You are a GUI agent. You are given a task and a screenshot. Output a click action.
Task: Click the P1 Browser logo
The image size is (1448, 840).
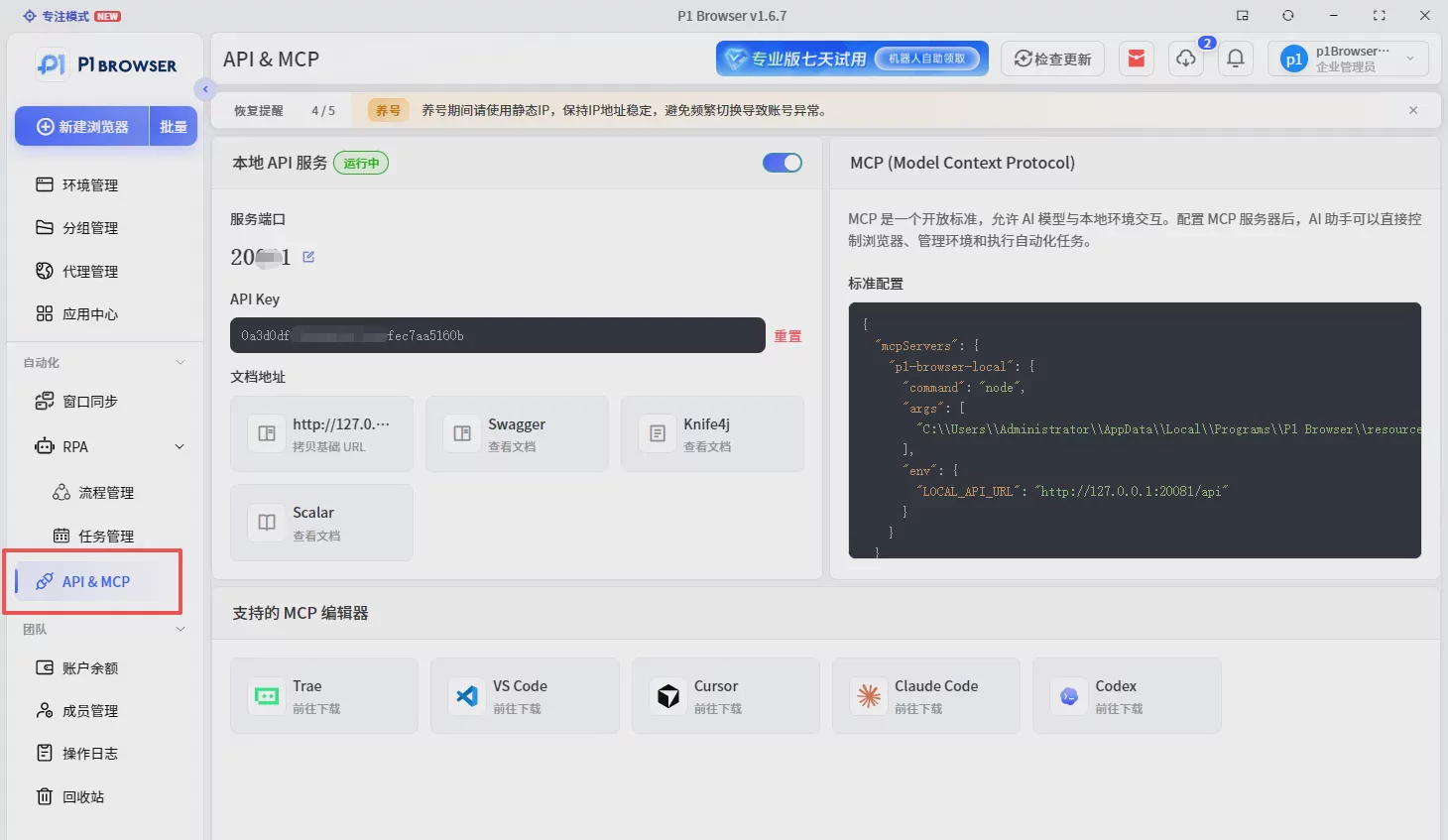pos(106,64)
